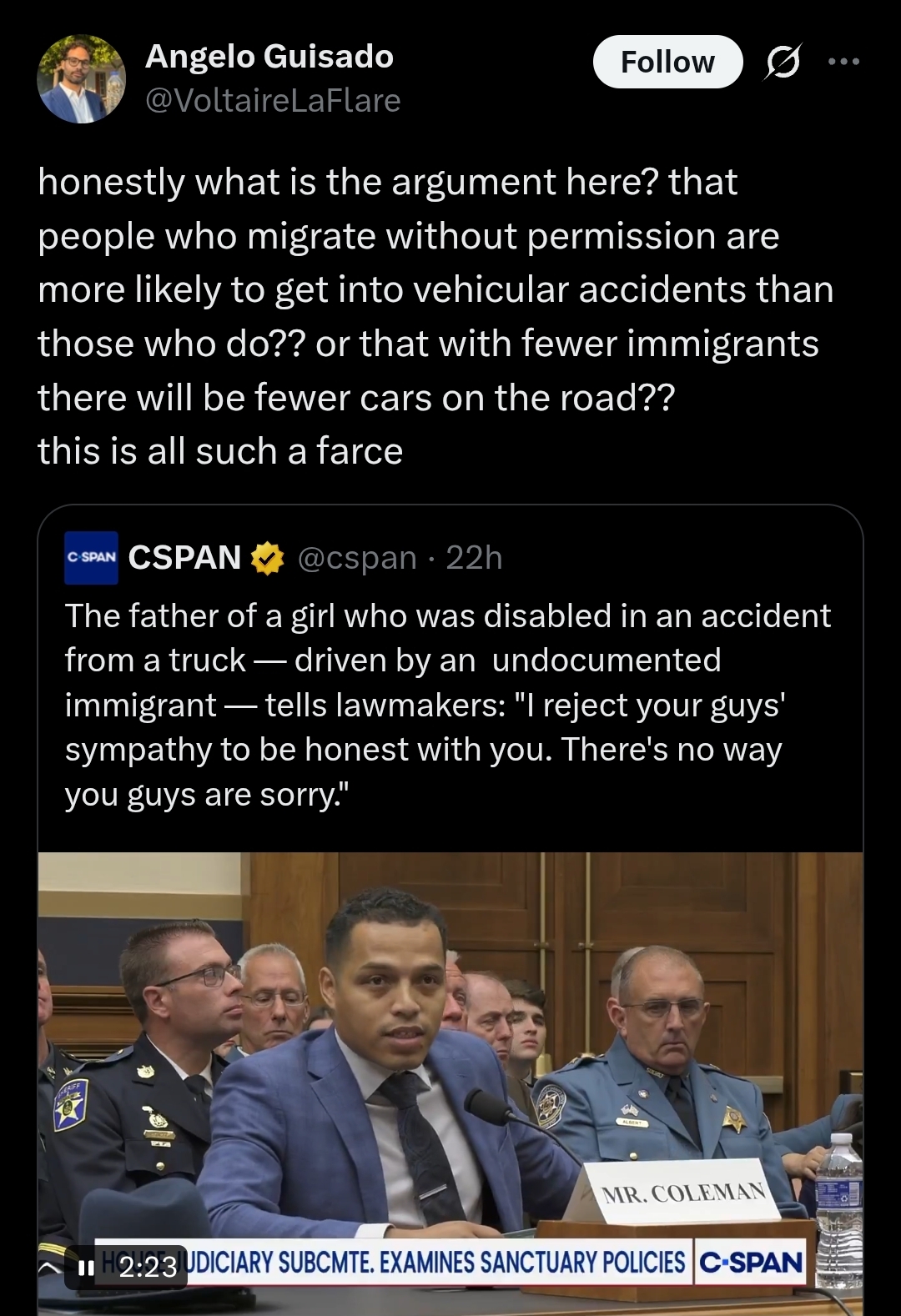Tap Angelo Guisado's profile avatar
Viewport: 901px width, 1316px height.
(x=81, y=79)
